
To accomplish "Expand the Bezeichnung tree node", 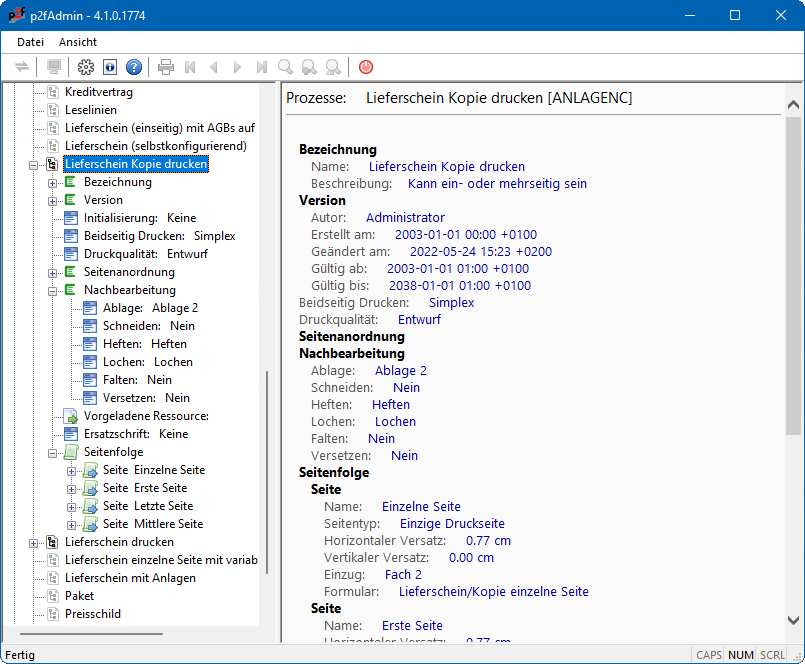I will 53,182.
